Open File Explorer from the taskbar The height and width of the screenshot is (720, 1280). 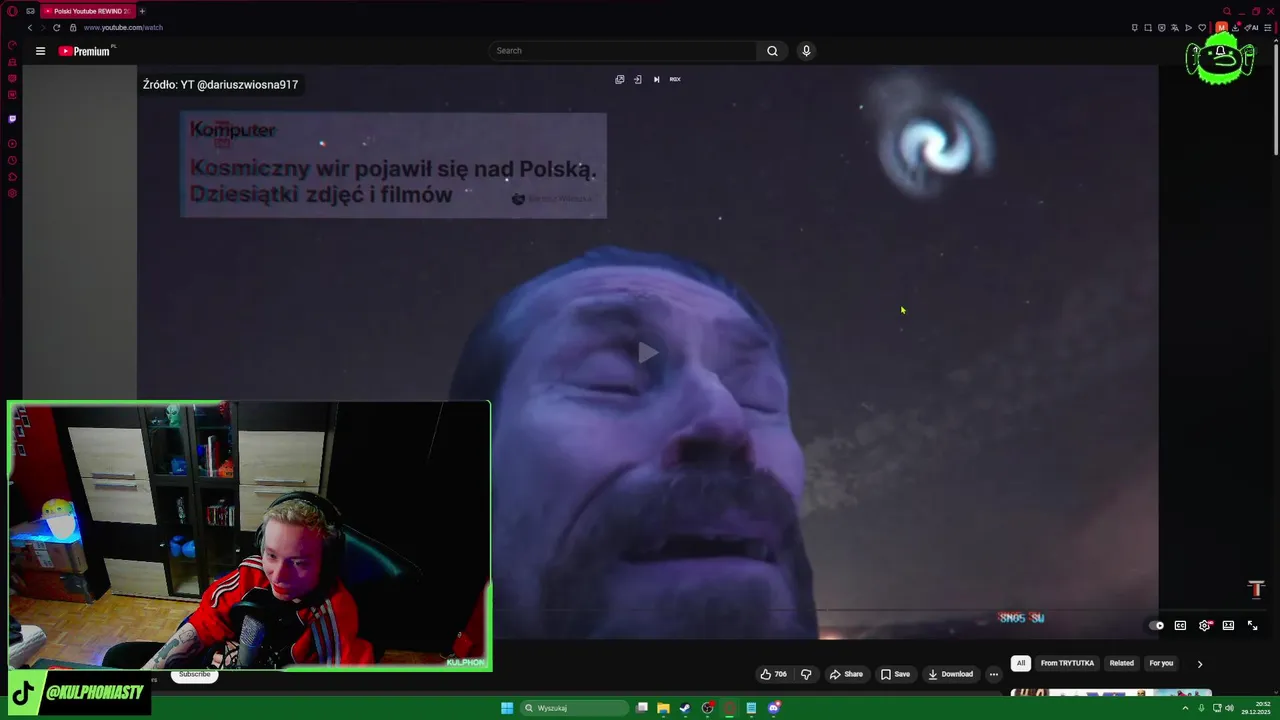tap(663, 708)
